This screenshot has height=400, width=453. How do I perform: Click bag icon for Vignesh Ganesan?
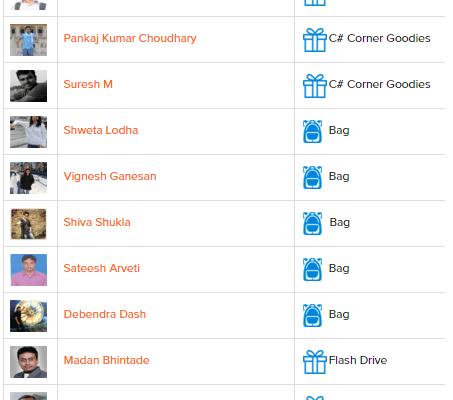(x=312, y=178)
